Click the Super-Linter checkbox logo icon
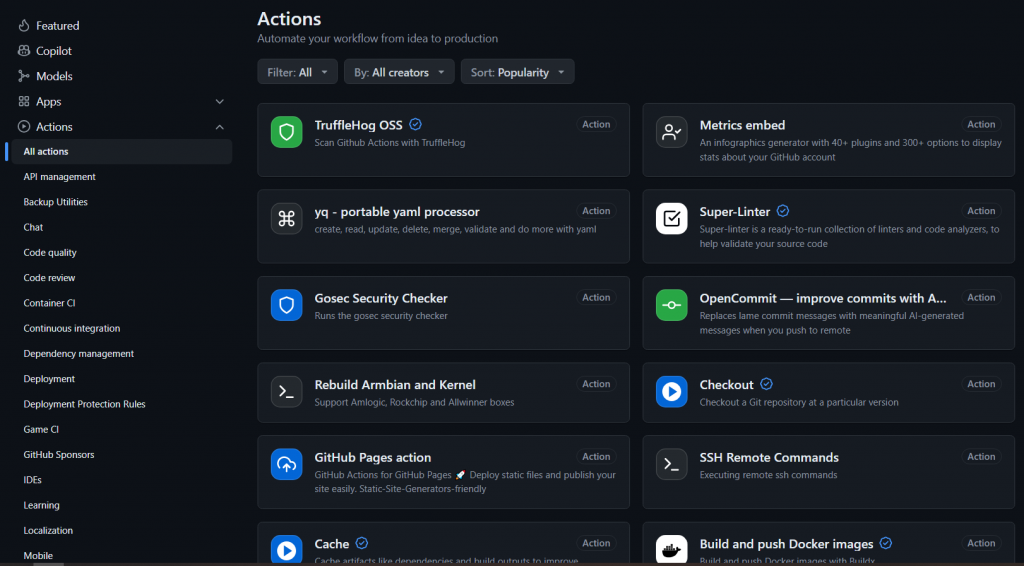This screenshot has height=566, width=1024. click(x=671, y=219)
